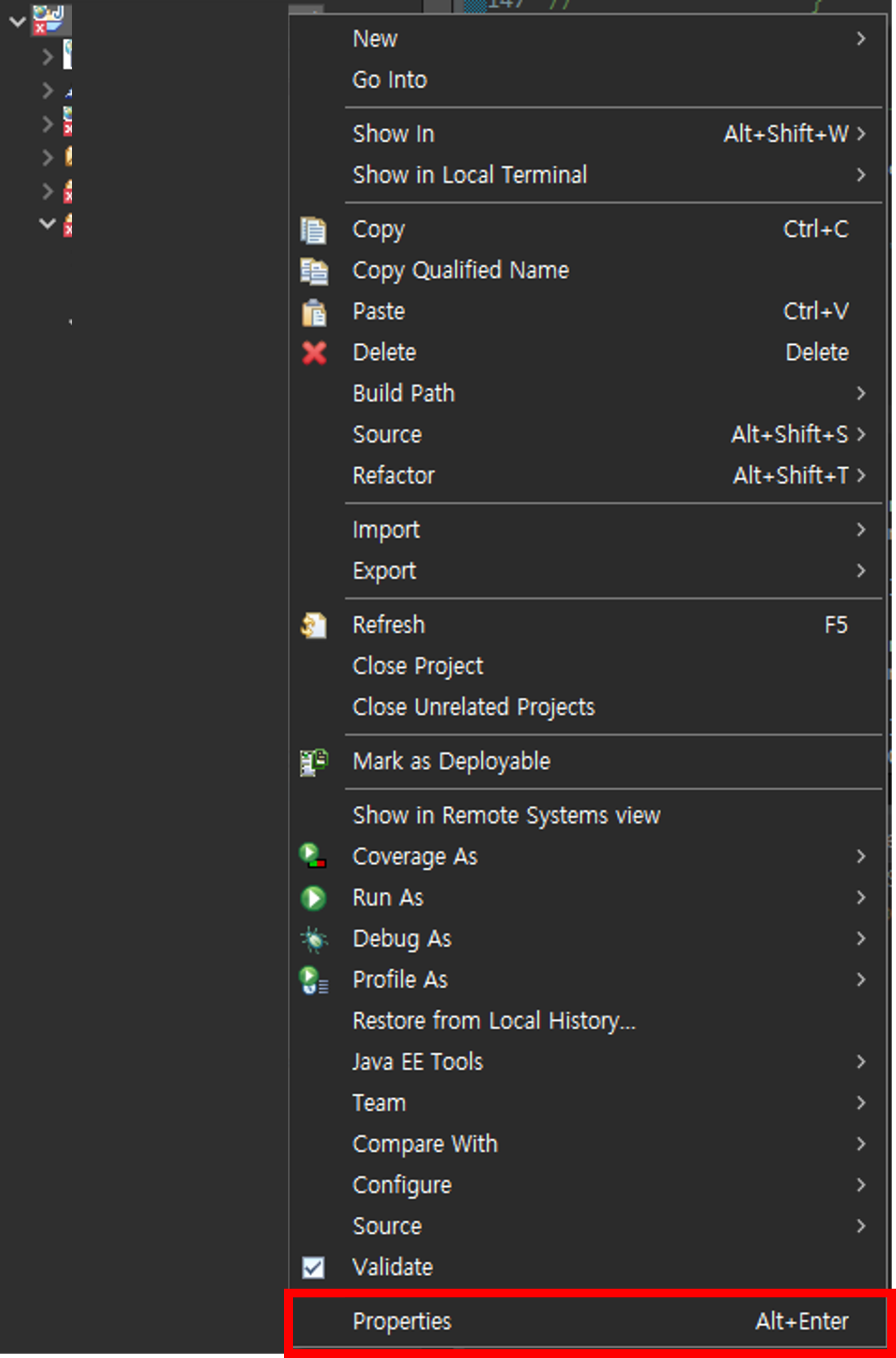
Task: Open the Source submenu with Alt+Shift+S
Action: (588, 435)
